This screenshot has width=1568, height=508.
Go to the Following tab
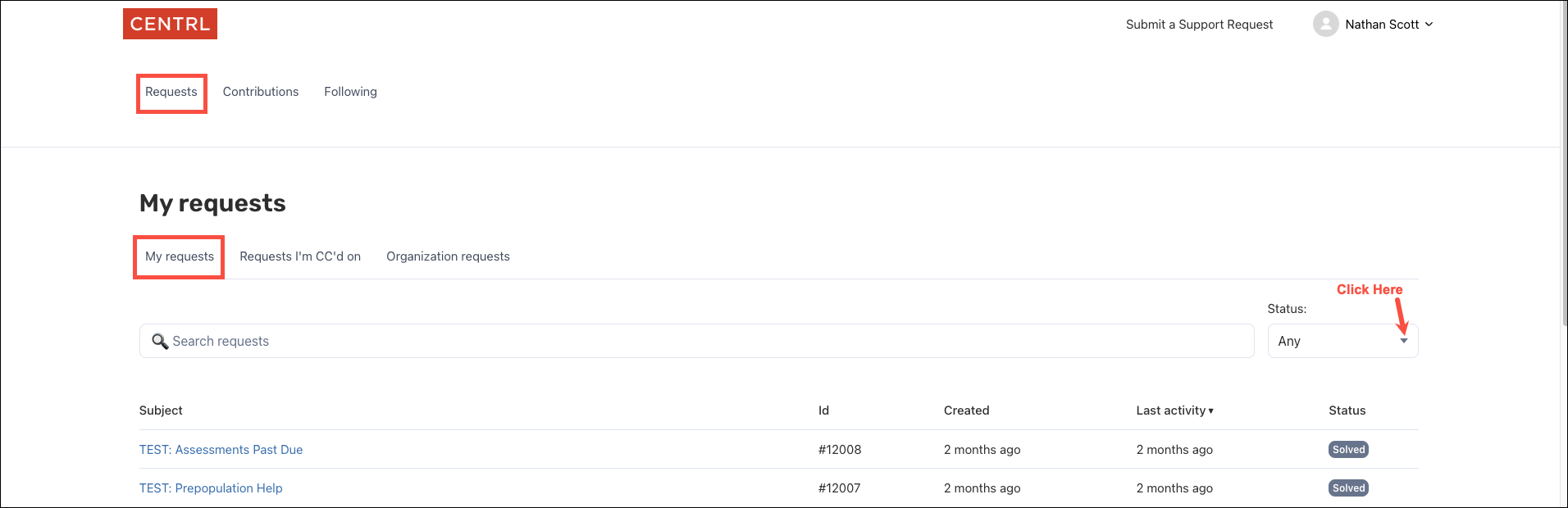point(350,92)
